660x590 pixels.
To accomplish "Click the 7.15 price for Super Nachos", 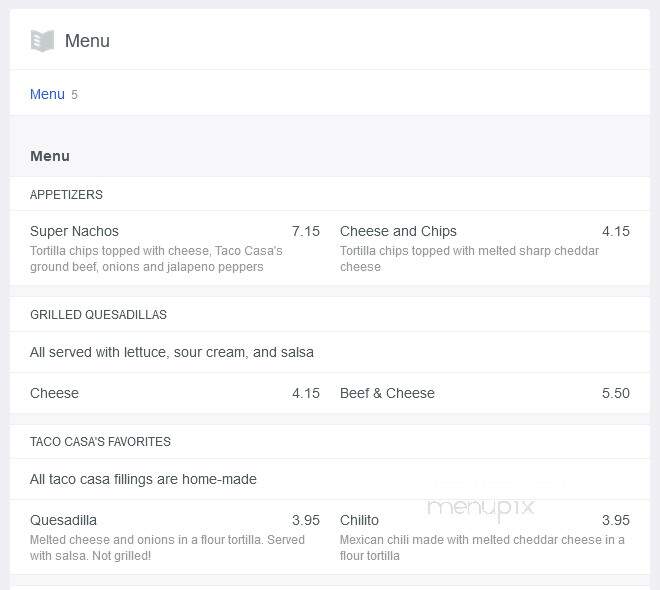I will pyautogui.click(x=306, y=231).
